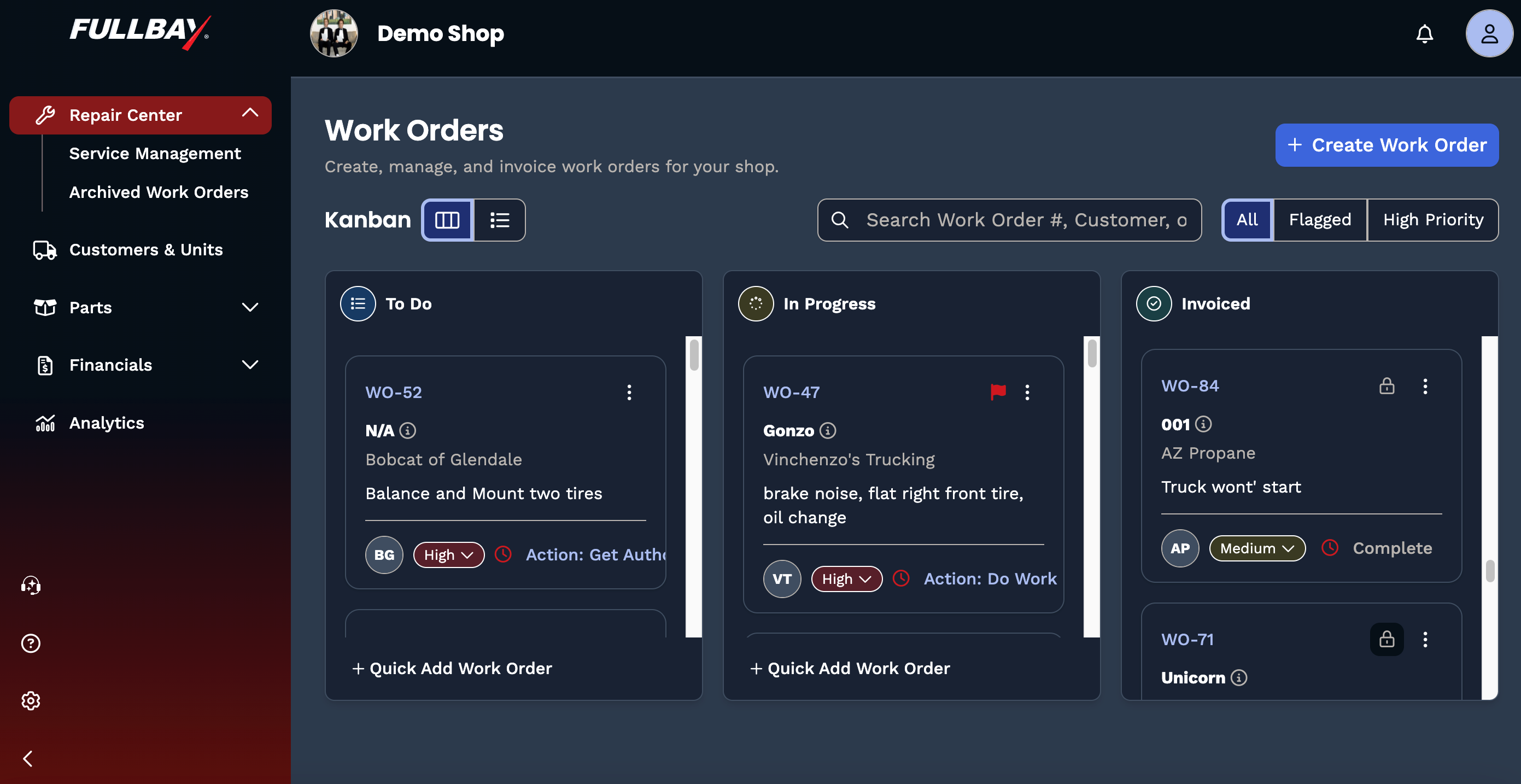Filter by High Priority

(1433, 220)
